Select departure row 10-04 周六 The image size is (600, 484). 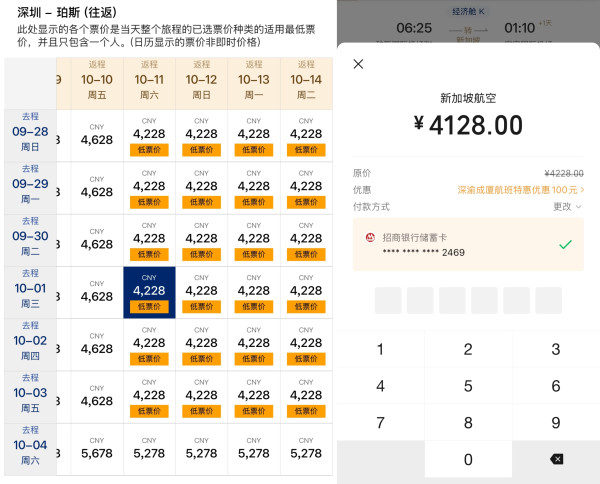[30, 449]
